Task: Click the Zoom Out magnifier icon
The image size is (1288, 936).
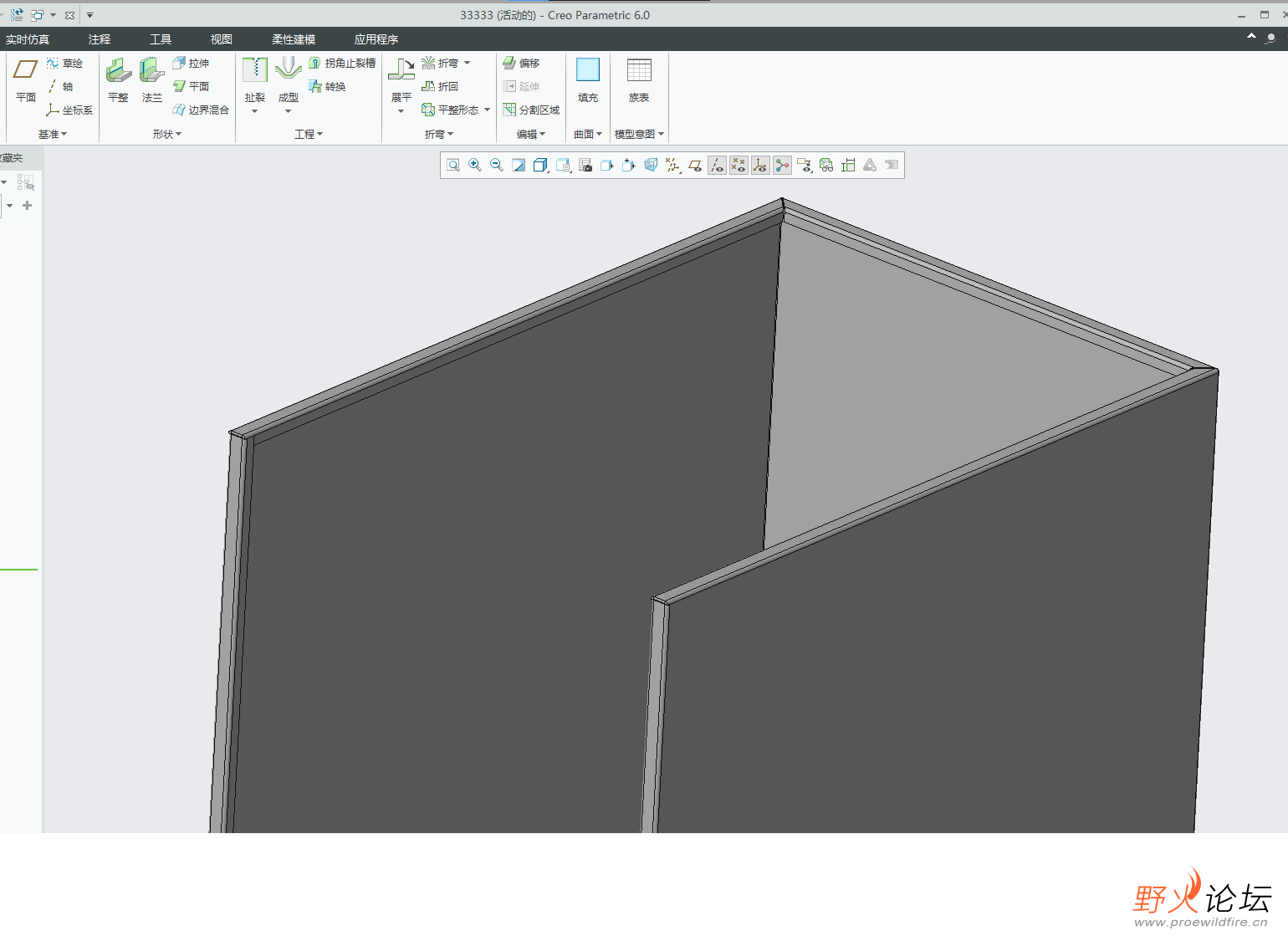Action: coord(497,166)
